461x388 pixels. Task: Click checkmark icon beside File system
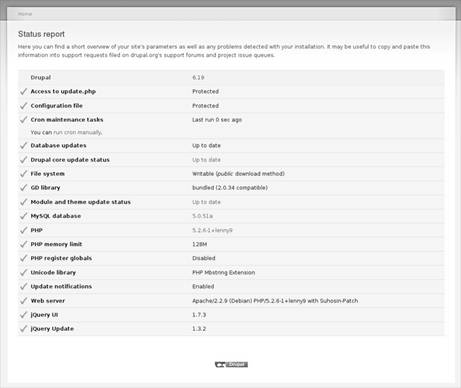(23, 174)
